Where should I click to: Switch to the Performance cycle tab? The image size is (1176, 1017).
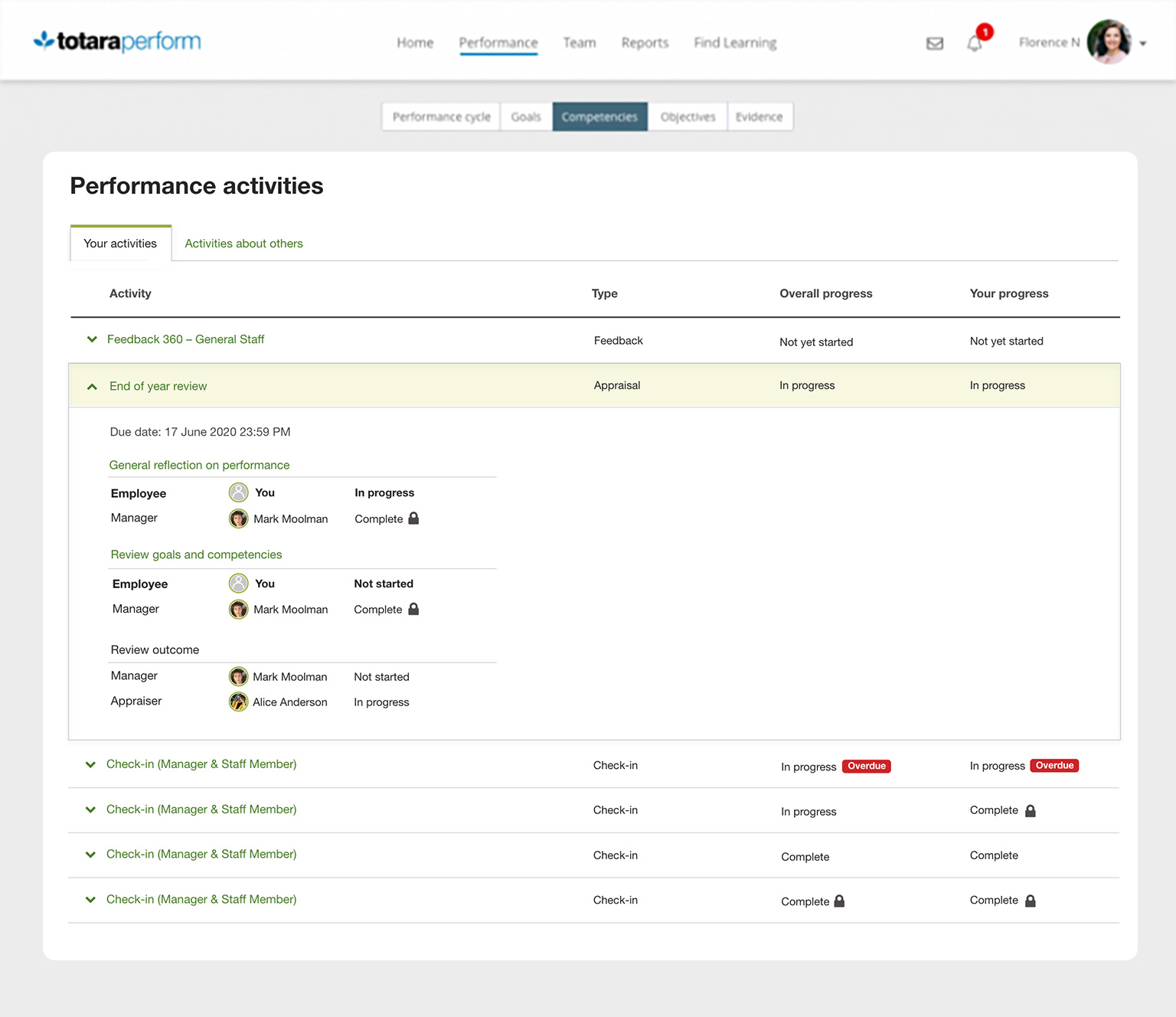coord(442,116)
